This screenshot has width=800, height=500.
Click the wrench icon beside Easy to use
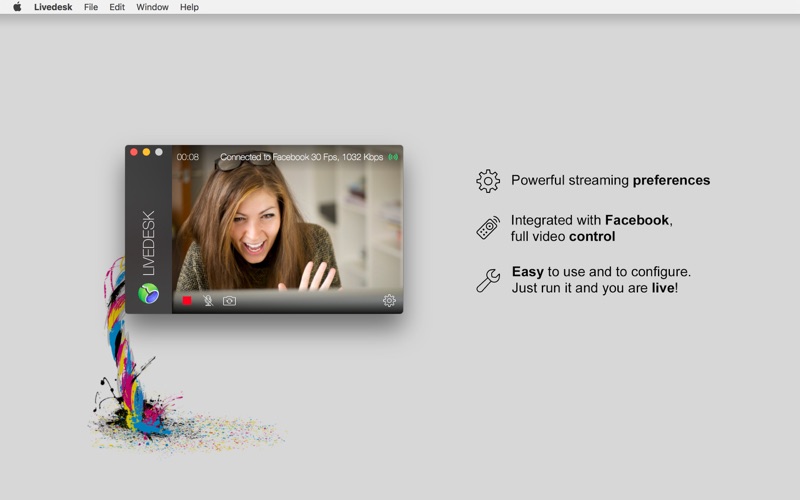tap(488, 280)
